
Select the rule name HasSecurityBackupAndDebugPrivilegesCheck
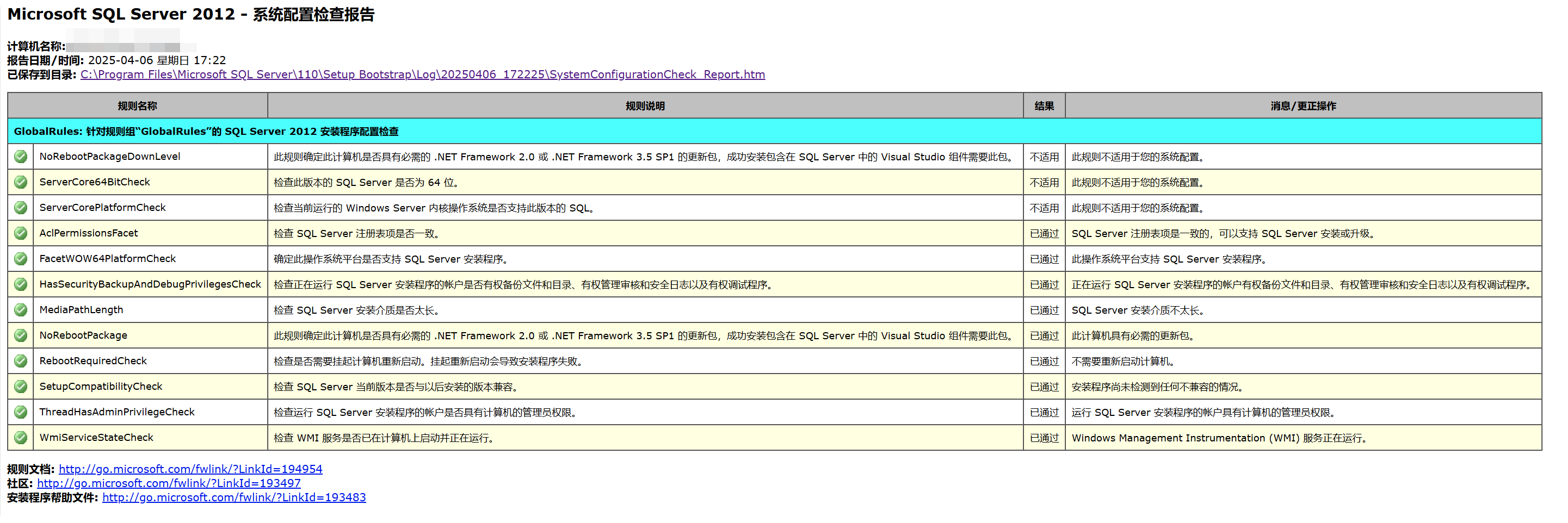[x=150, y=285]
